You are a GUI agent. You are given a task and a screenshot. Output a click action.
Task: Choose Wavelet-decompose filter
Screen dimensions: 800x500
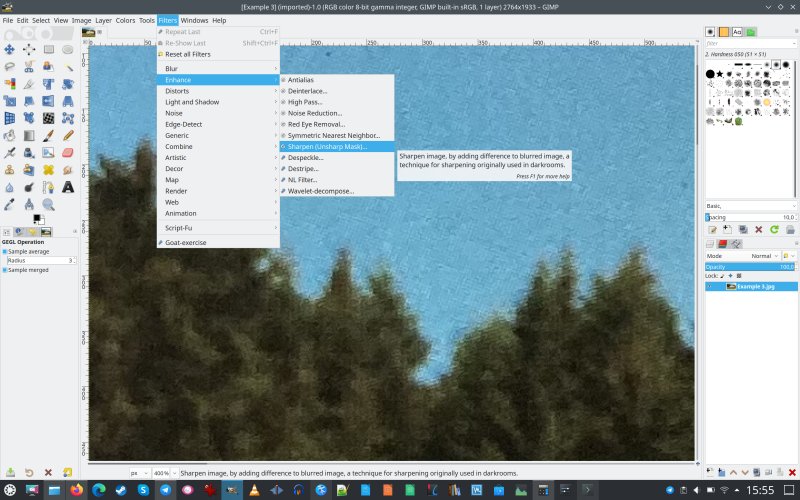click(337, 191)
